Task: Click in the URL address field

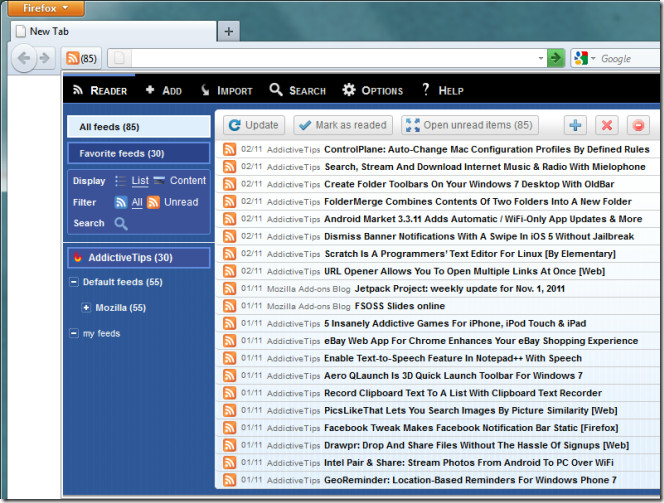Action: click(x=335, y=58)
